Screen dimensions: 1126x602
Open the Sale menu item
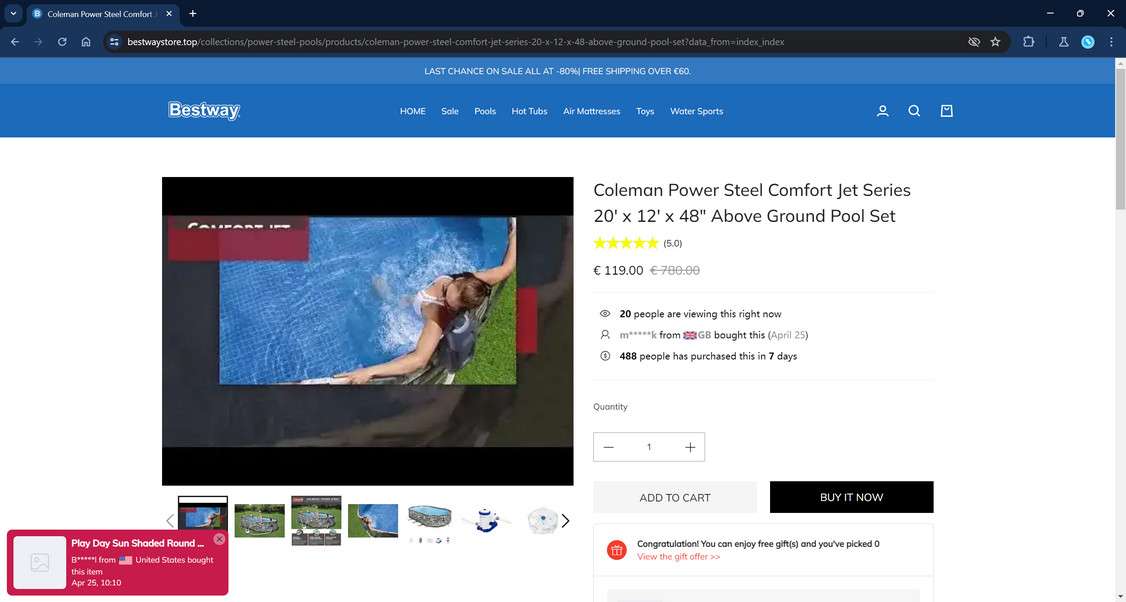click(x=450, y=111)
